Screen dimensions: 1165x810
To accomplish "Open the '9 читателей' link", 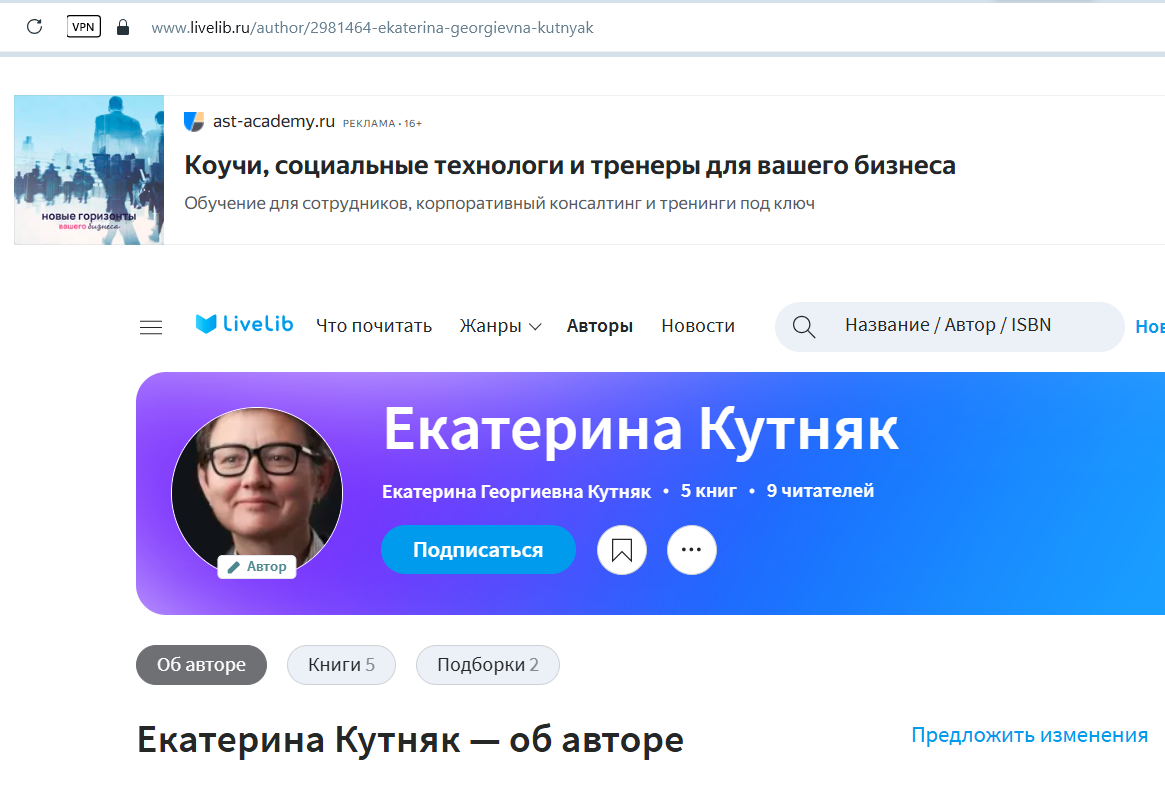I will coord(820,491).
